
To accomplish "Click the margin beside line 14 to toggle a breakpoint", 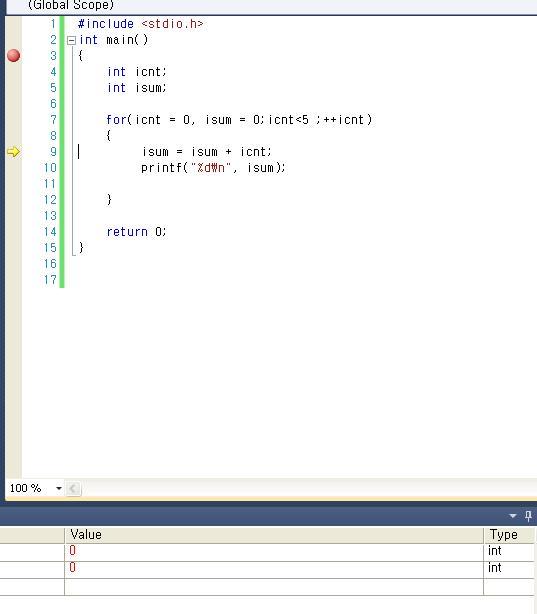I will (13, 231).
